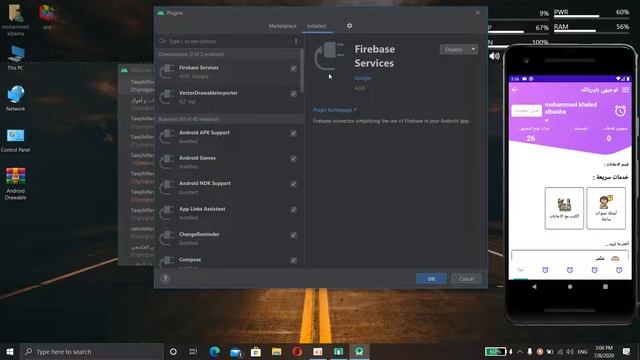
Task: Click the ENG language indicator
Action: (x=582, y=351)
